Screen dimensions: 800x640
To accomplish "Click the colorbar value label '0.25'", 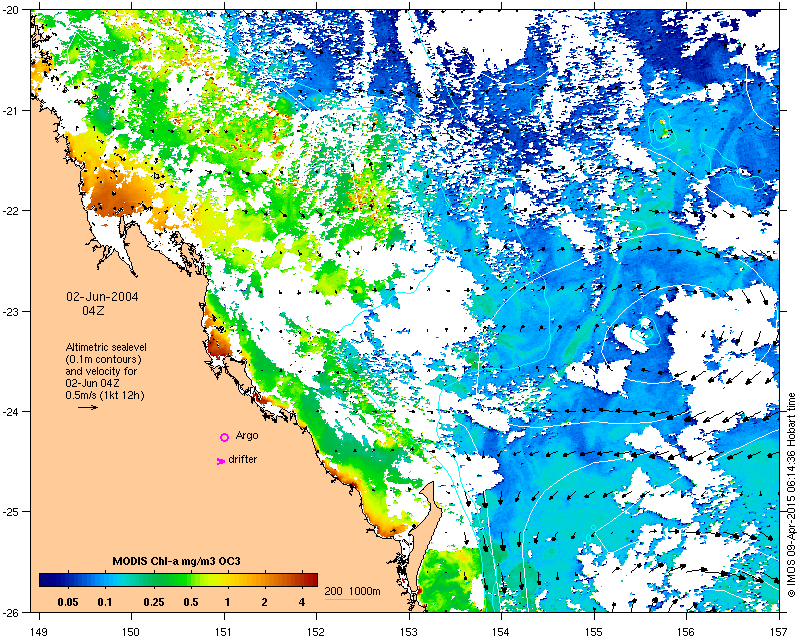I will tap(154, 602).
